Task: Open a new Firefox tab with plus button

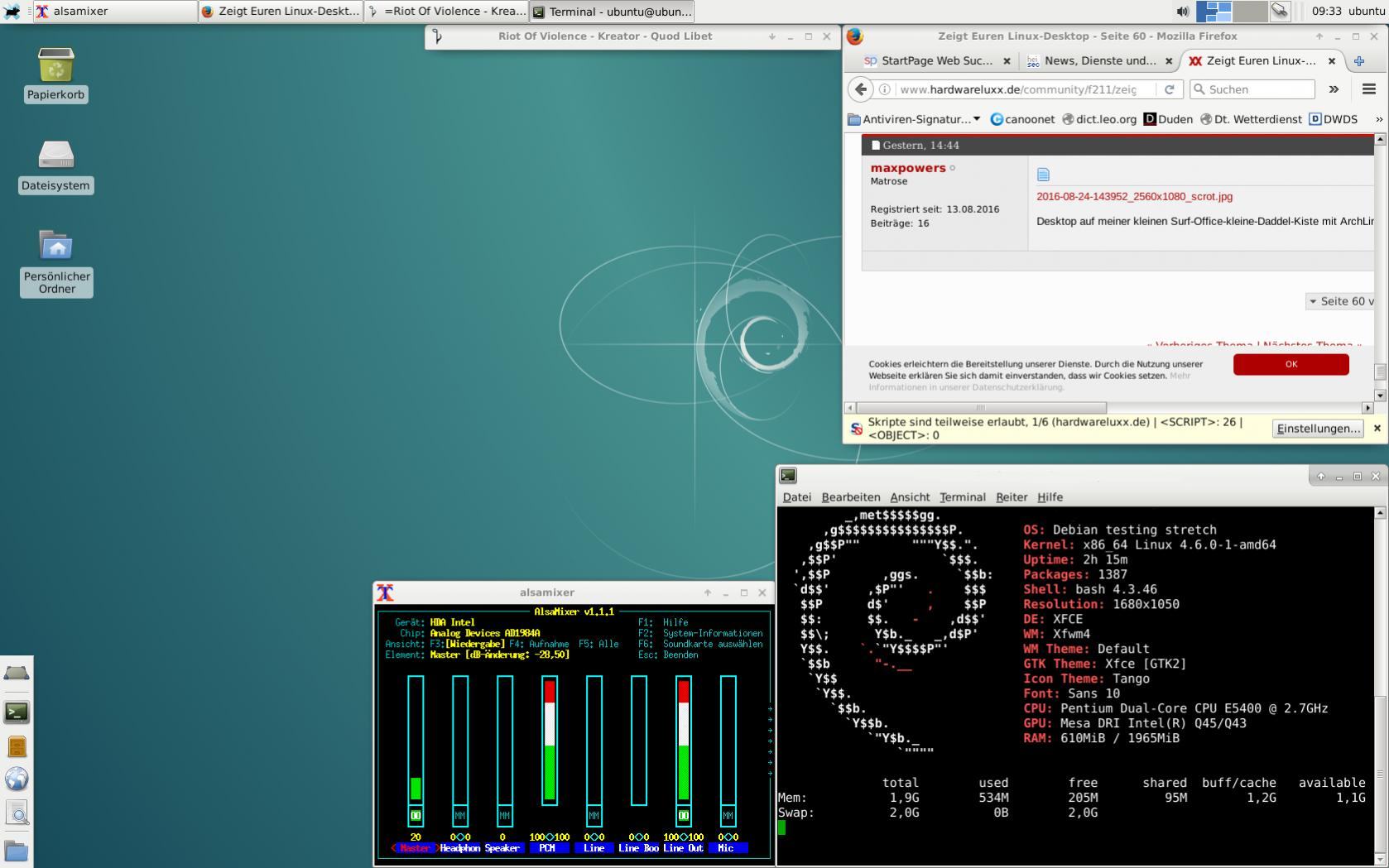Action: [x=1358, y=61]
